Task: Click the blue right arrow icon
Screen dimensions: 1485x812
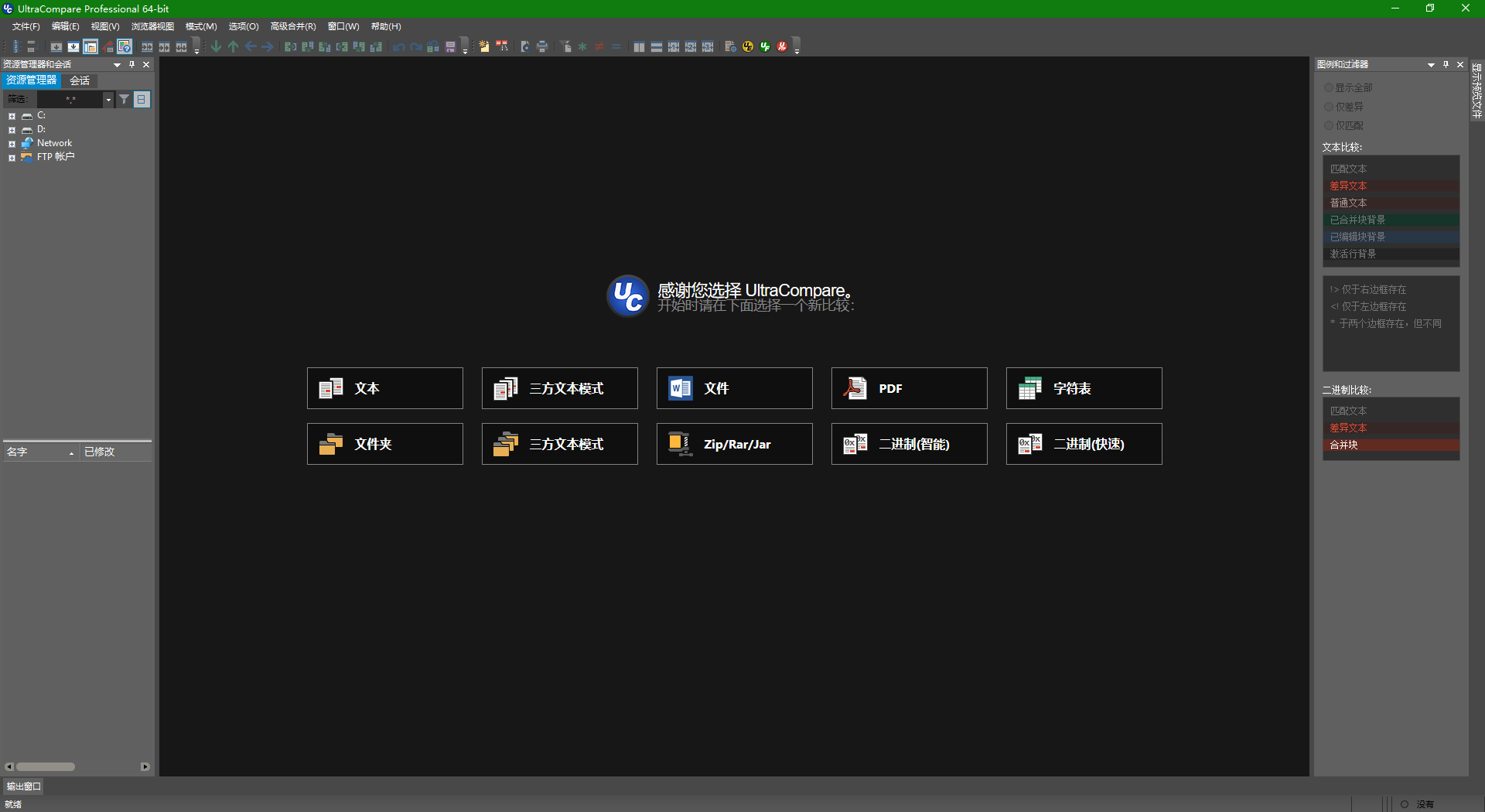Action: (x=268, y=46)
